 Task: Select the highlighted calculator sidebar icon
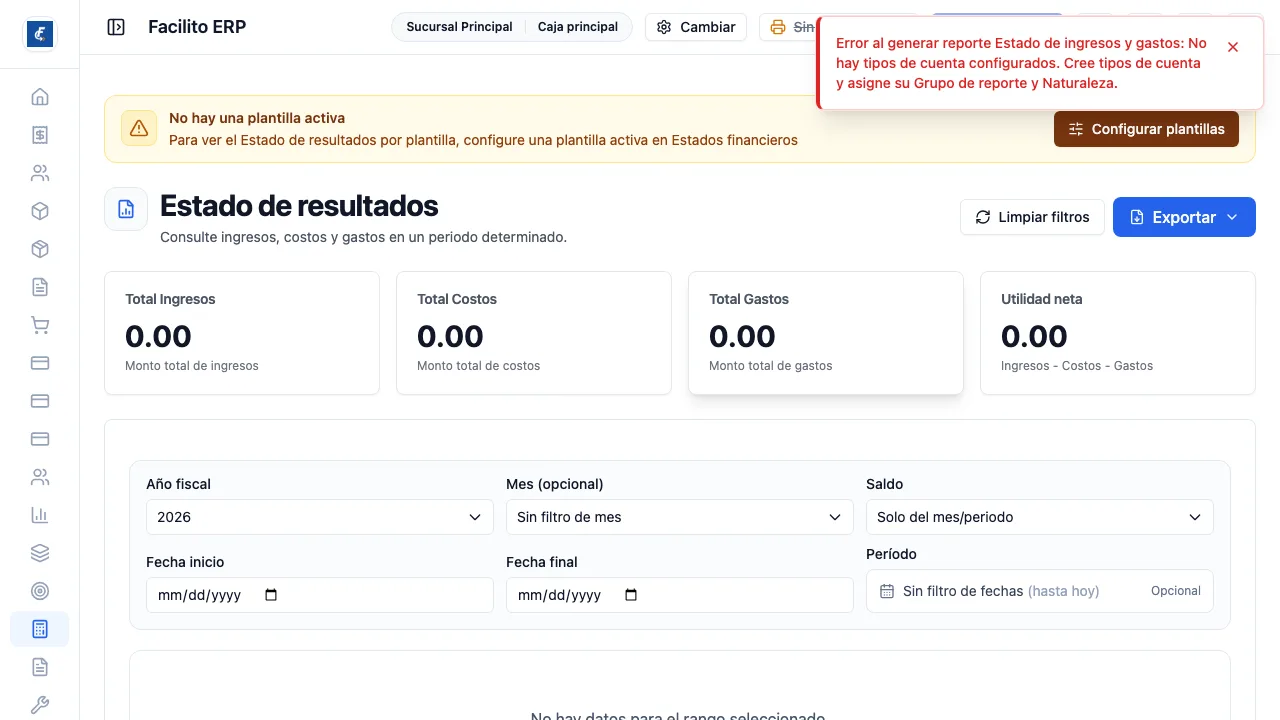(x=40, y=629)
